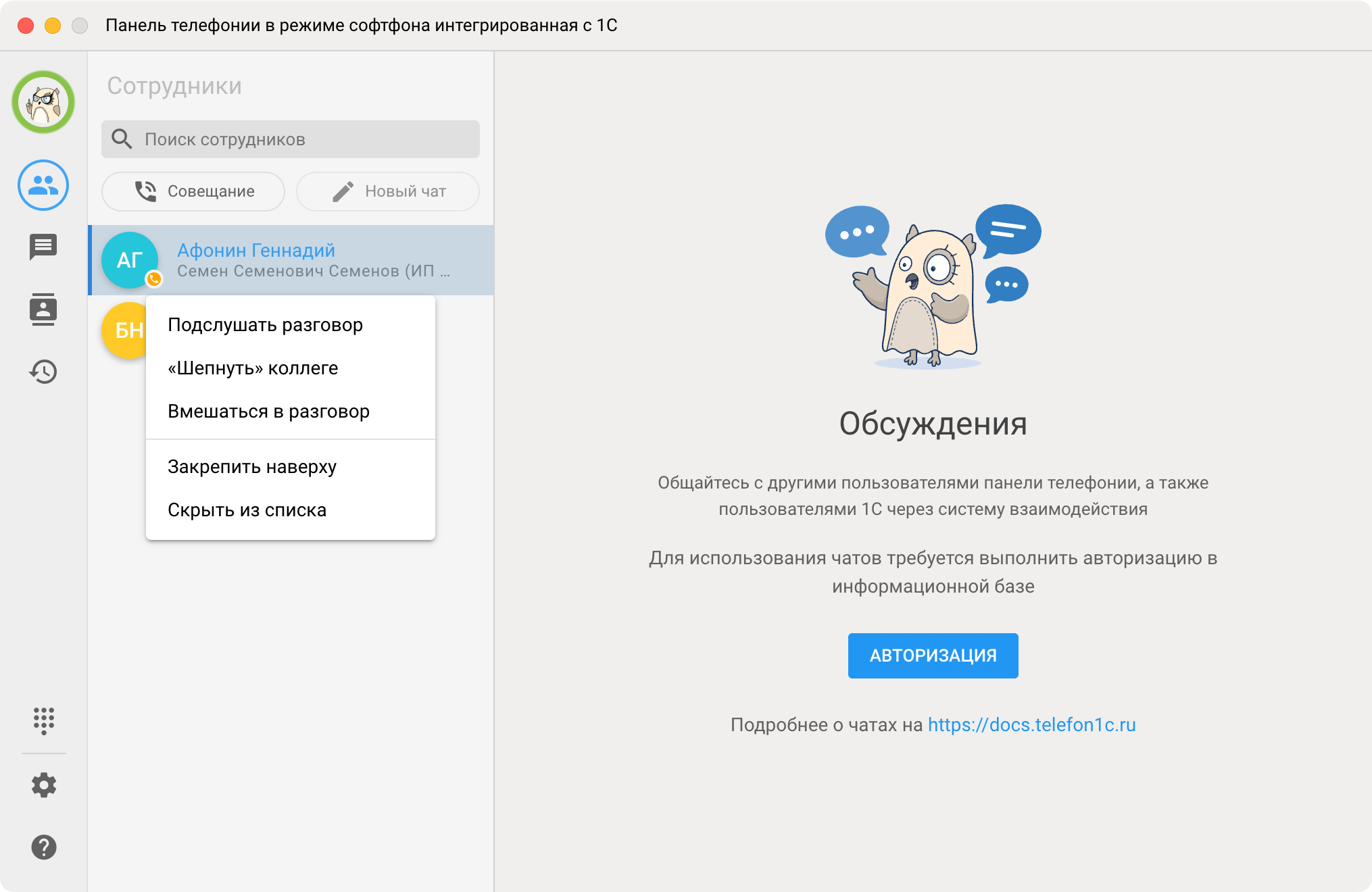Create a chat with Новый чат button
This screenshot has width=1372, height=892.
(388, 191)
